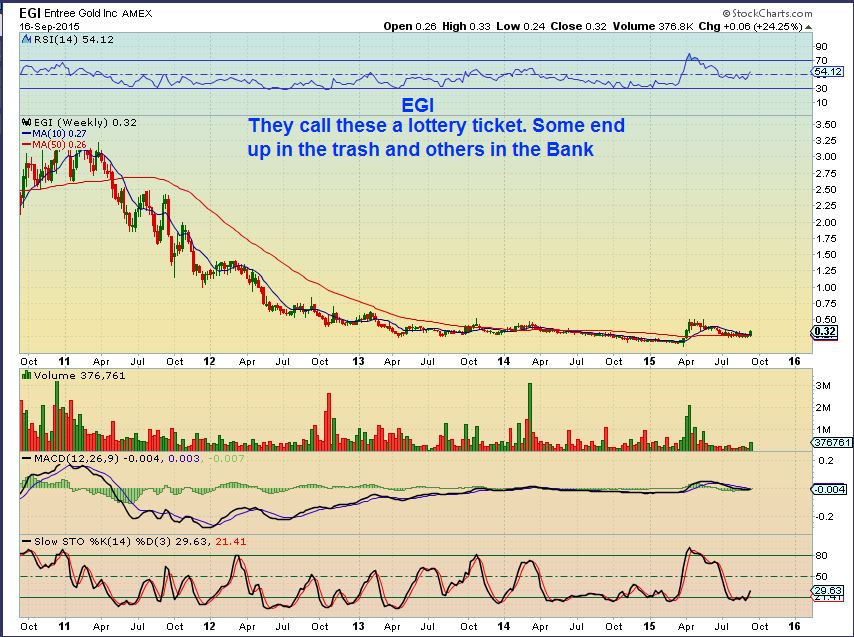The width and height of the screenshot is (854, 637).
Task: Click year 16 on the stochastic panel's time axis
Action: pos(795,626)
